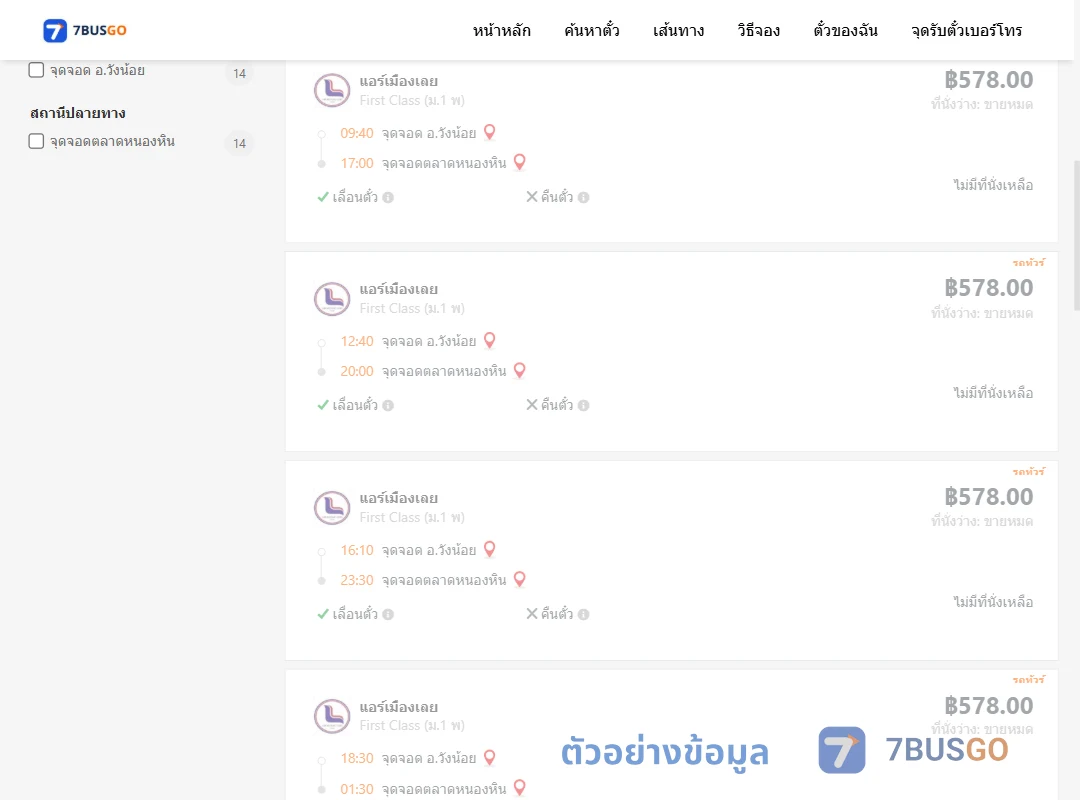Click the 20:00 arrival time
Viewport: 1080px width, 800px height.
point(357,371)
